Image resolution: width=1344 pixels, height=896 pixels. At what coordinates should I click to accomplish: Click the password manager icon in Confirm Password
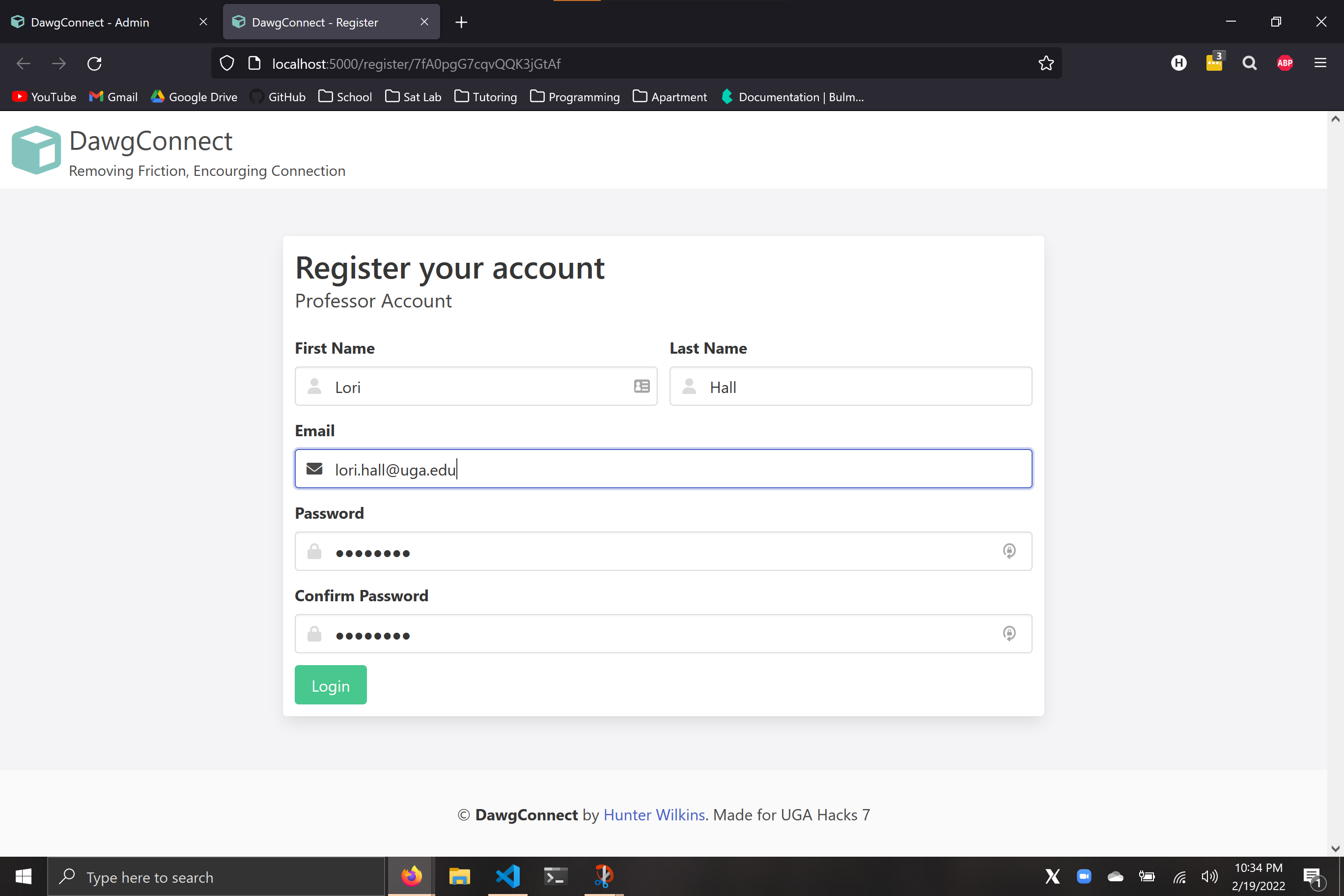(1008, 633)
